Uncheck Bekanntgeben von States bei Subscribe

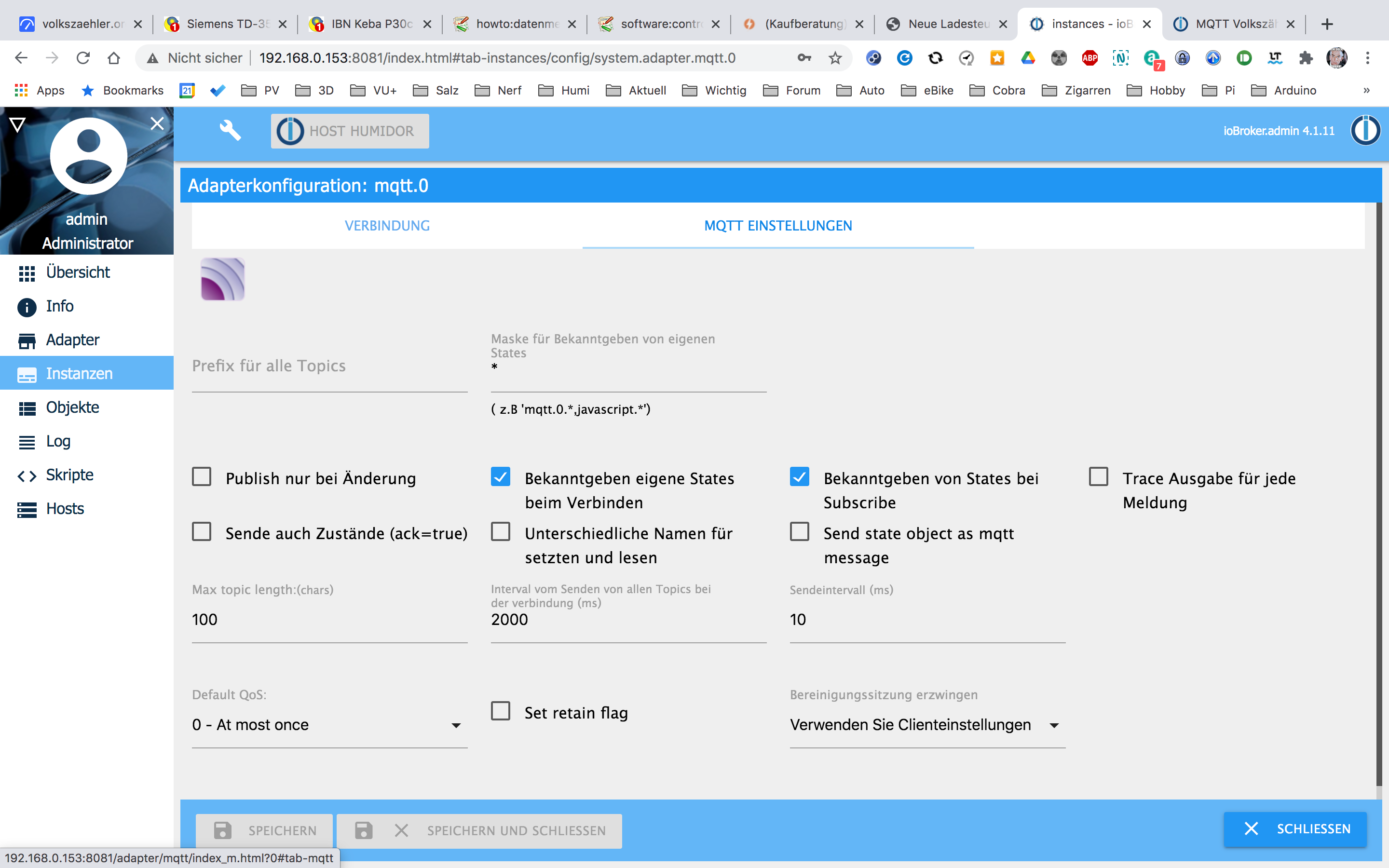tap(800, 477)
